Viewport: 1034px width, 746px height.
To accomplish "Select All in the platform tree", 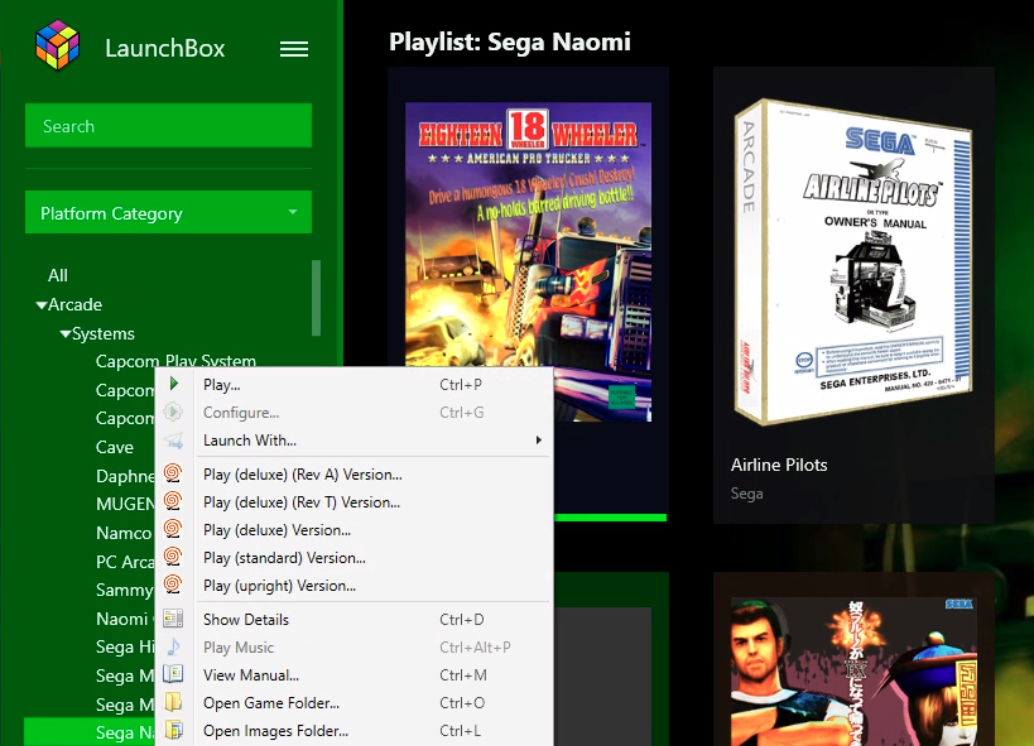I will [x=58, y=275].
